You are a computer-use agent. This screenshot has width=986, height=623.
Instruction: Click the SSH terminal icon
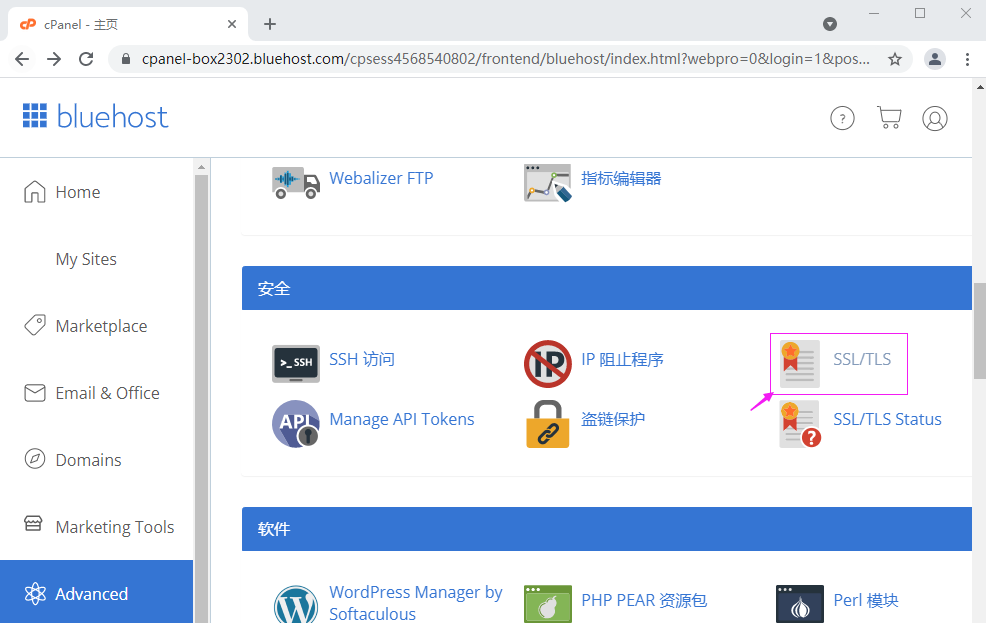pos(296,363)
